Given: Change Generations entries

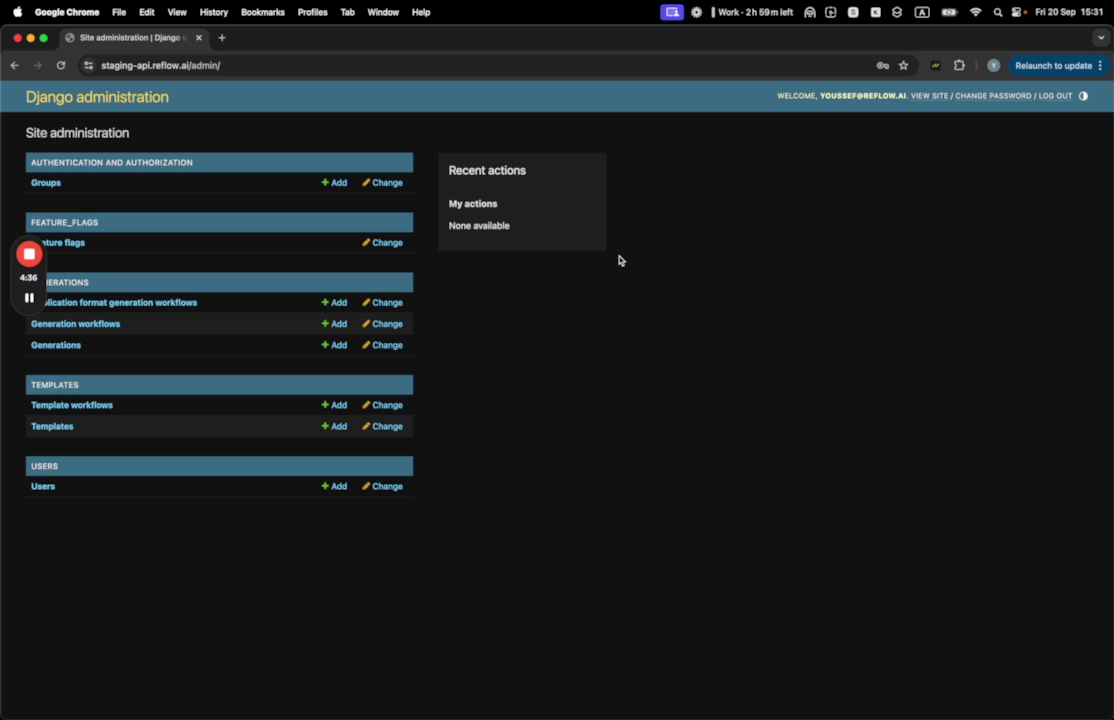Looking at the screenshot, I should [382, 345].
